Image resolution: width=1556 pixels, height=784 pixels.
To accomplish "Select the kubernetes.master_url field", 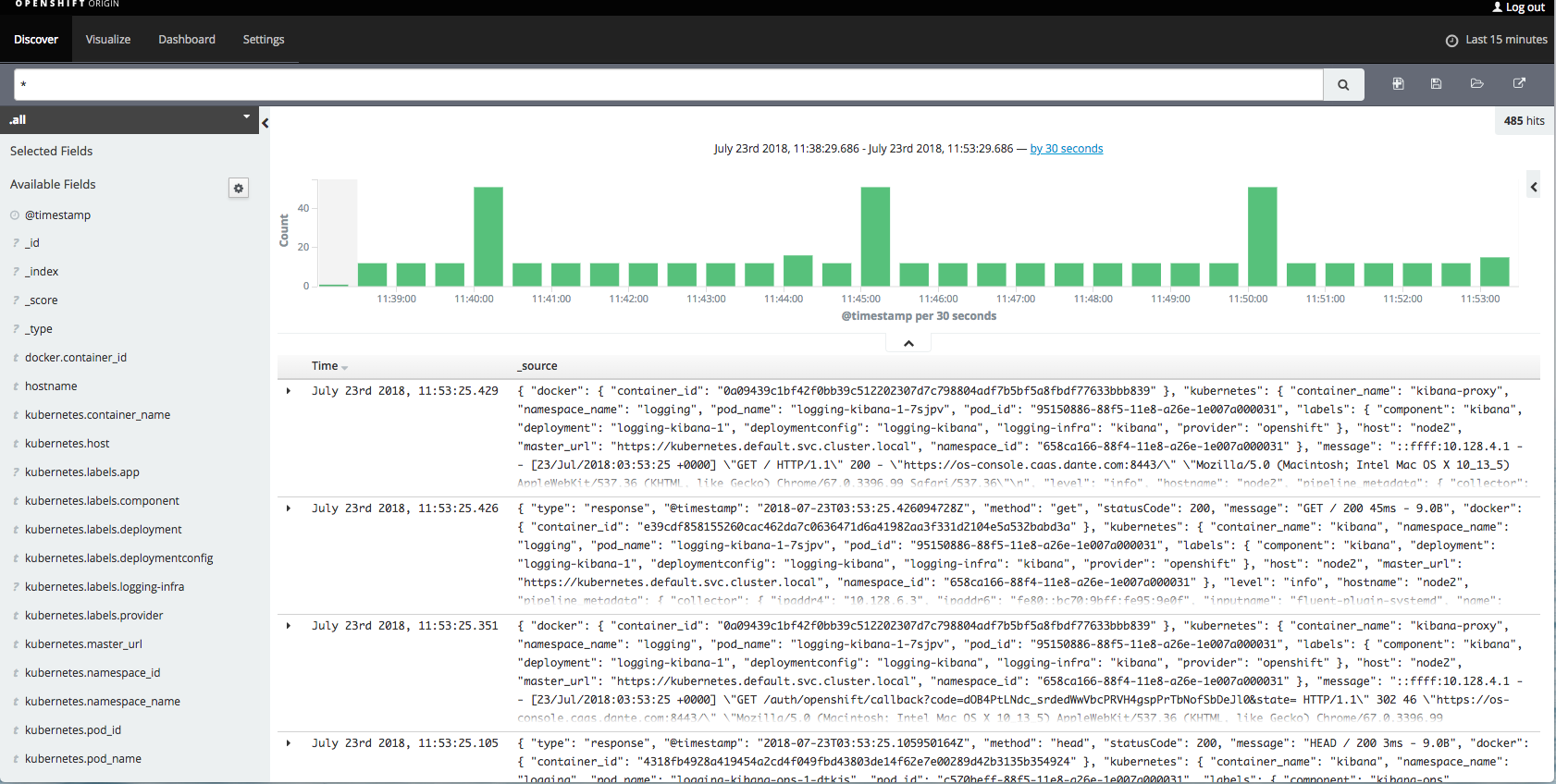I will (x=84, y=644).
